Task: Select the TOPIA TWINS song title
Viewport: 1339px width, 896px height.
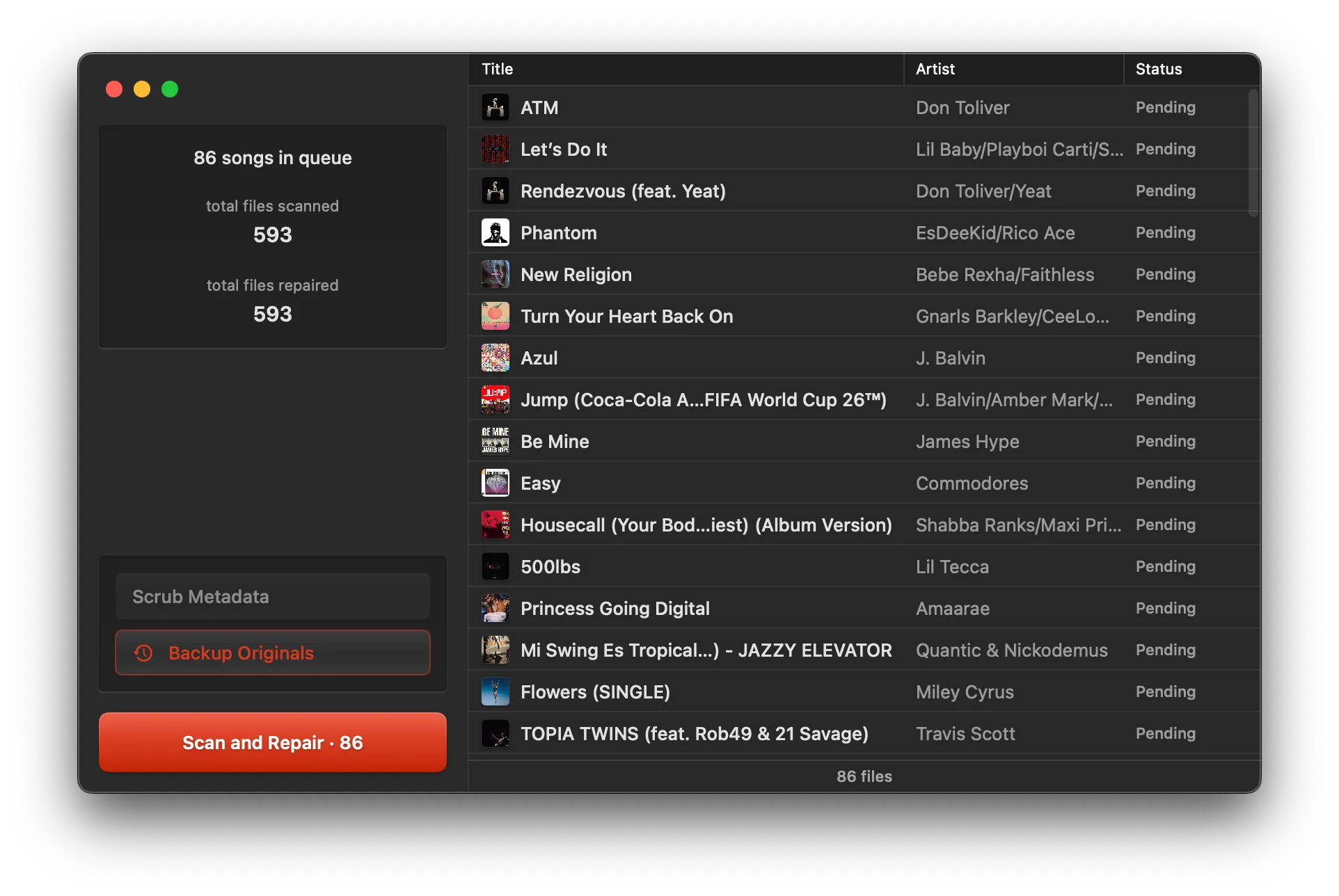Action: pyautogui.click(x=695, y=734)
